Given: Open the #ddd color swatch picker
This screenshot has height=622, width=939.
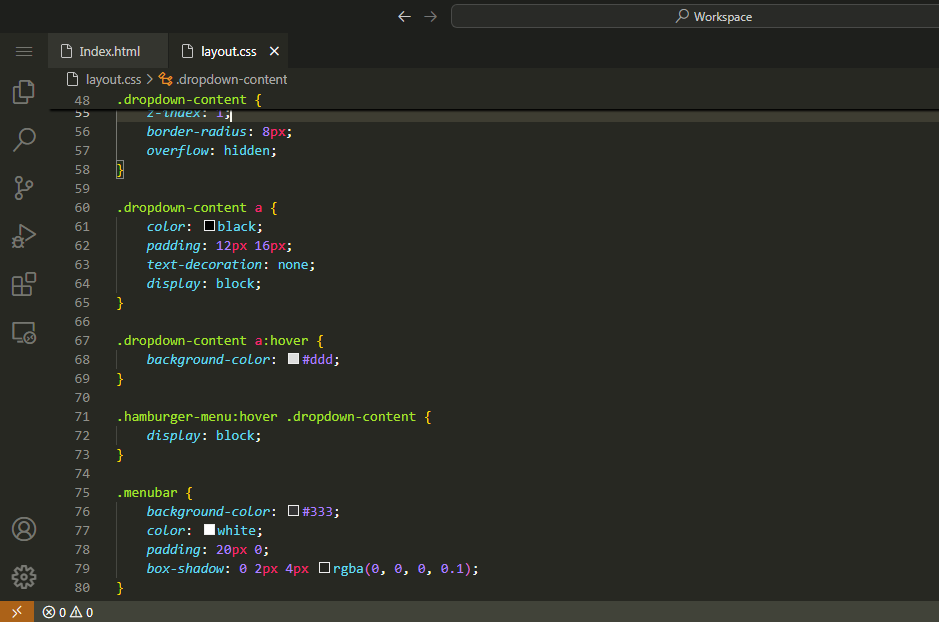Looking at the screenshot, I should pos(294,359).
